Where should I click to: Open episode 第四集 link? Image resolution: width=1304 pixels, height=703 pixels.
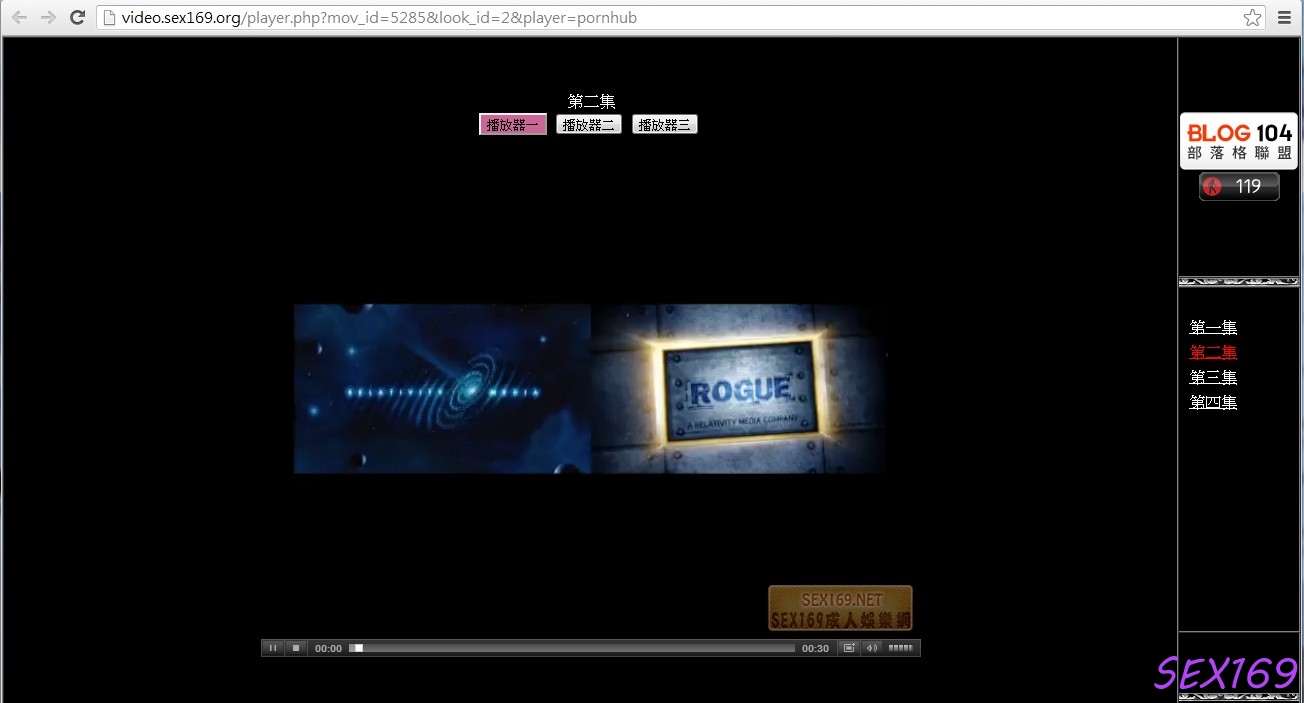pos(1213,402)
